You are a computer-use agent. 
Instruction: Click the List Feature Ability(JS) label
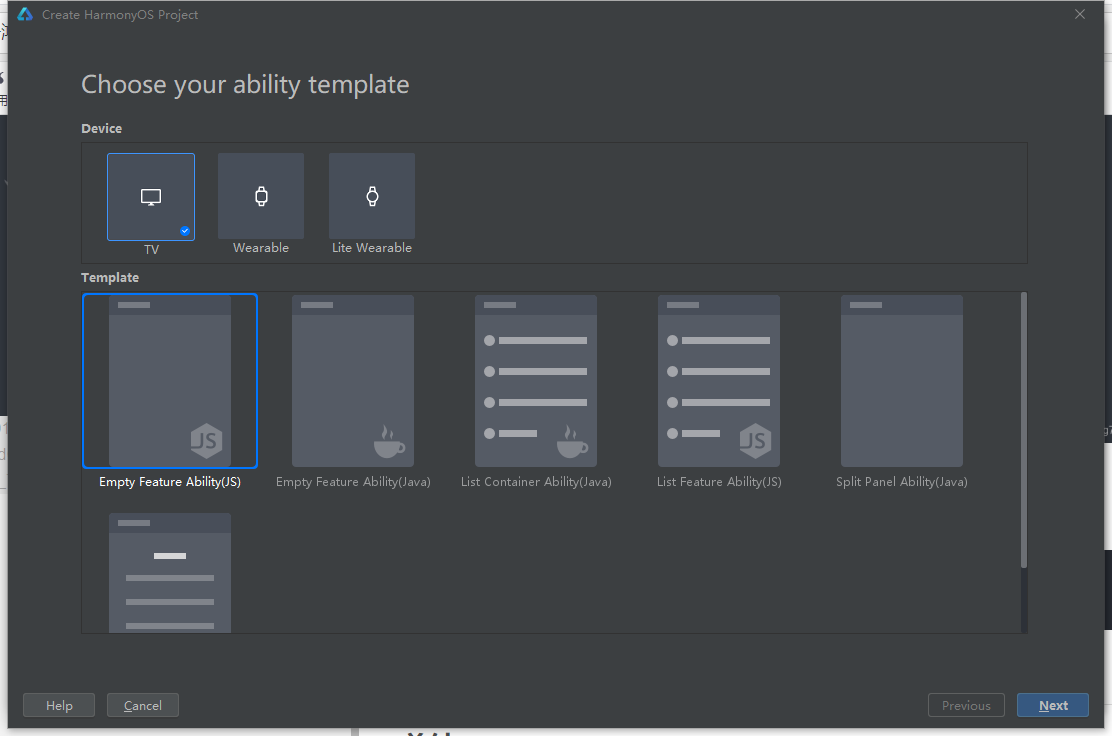pos(719,482)
